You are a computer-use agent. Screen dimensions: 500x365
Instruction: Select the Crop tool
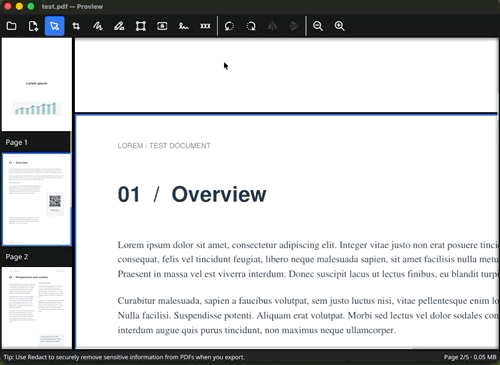(x=76, y=26)
